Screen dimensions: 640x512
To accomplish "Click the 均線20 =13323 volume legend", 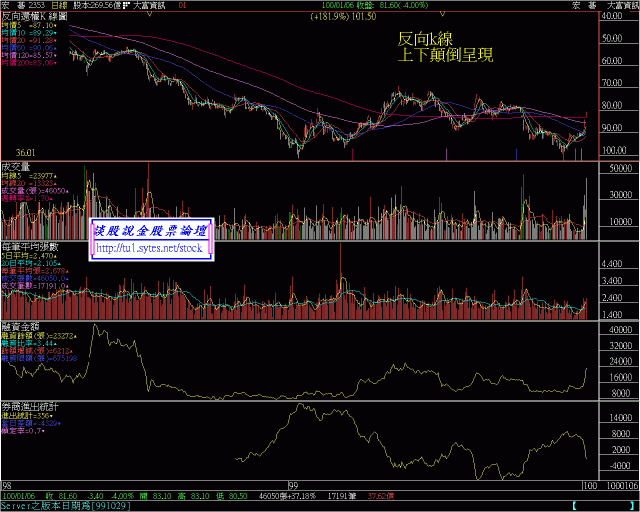I will [29, 183].
